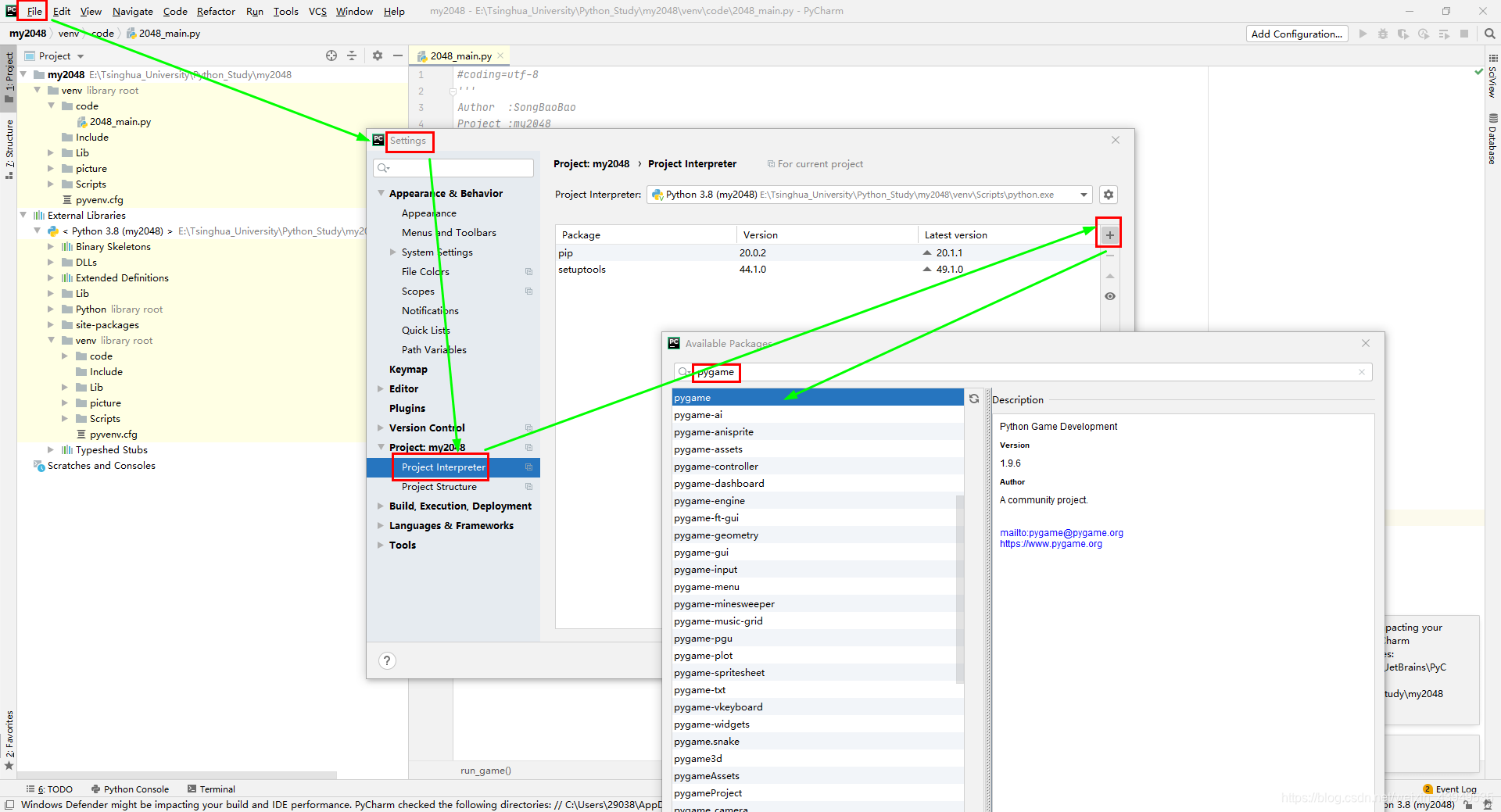The width and height of the screenshot is (1501, 812).
Task: Open the File menu
Action: coord(34,11)
